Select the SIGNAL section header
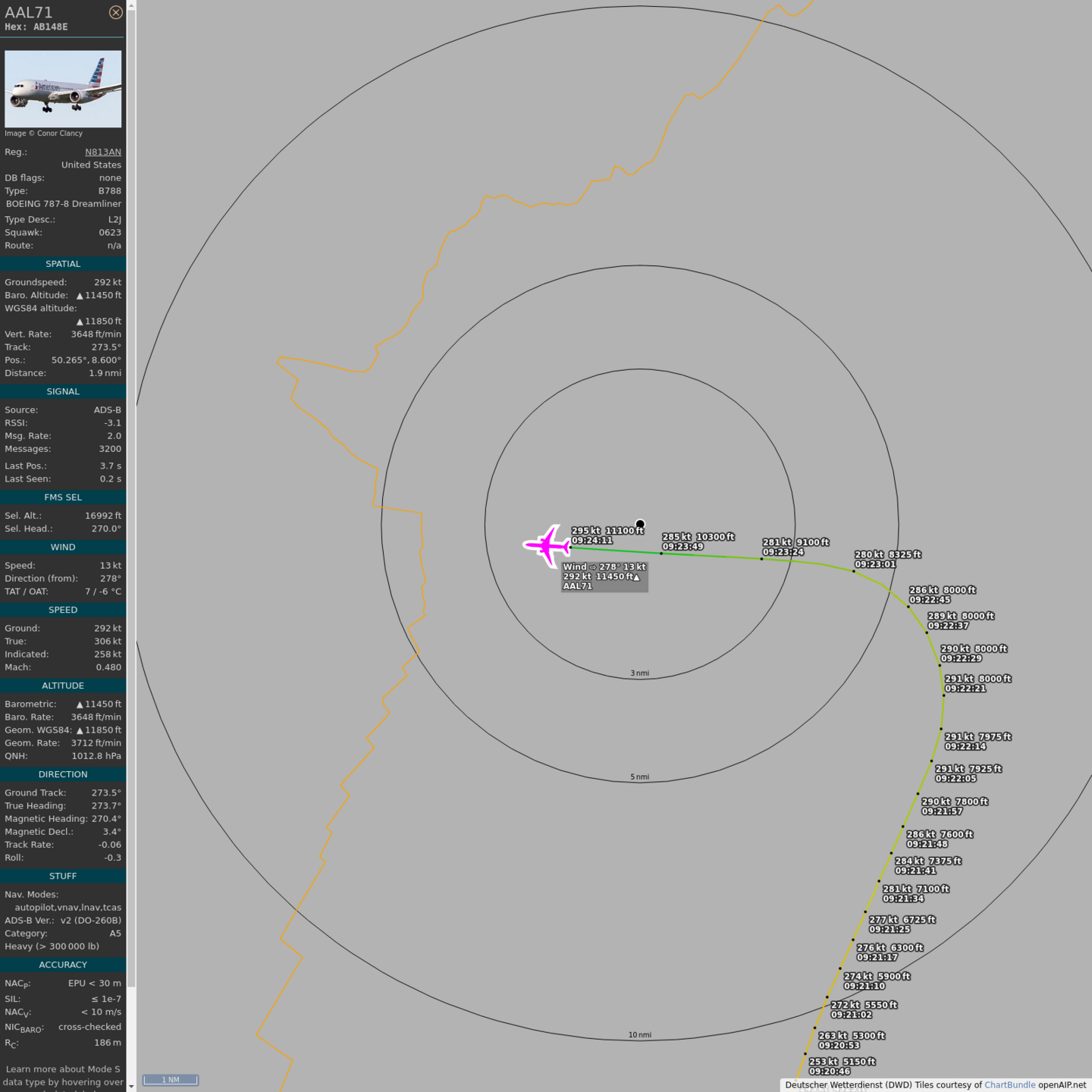1092x1092 pixels. 63,391
